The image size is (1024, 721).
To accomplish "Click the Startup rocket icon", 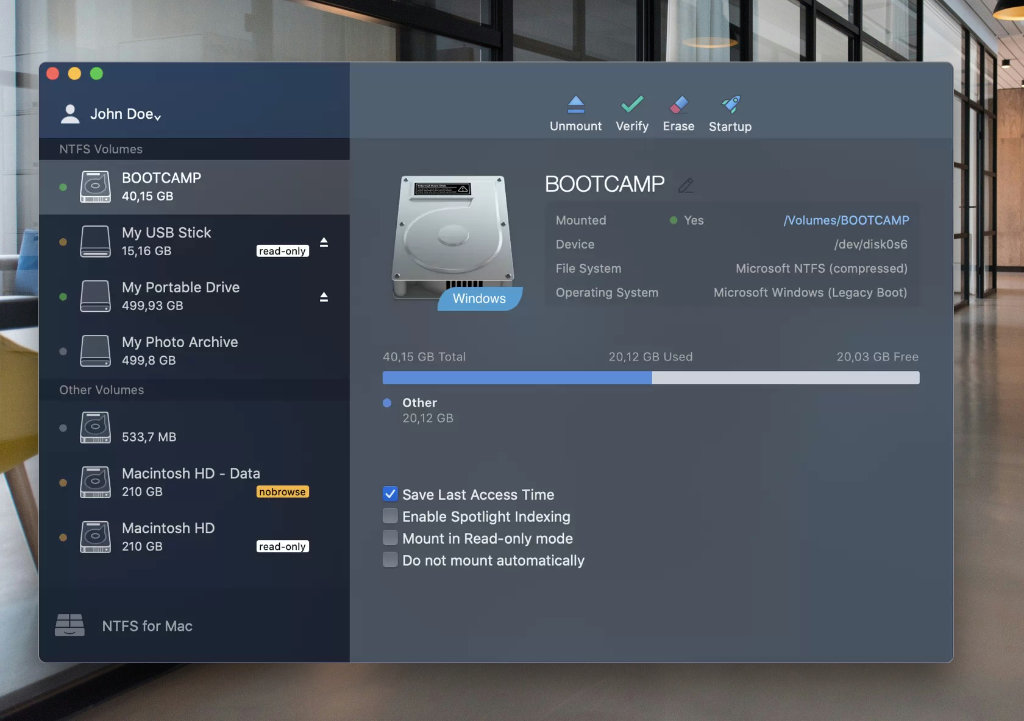I will [730, 105].
